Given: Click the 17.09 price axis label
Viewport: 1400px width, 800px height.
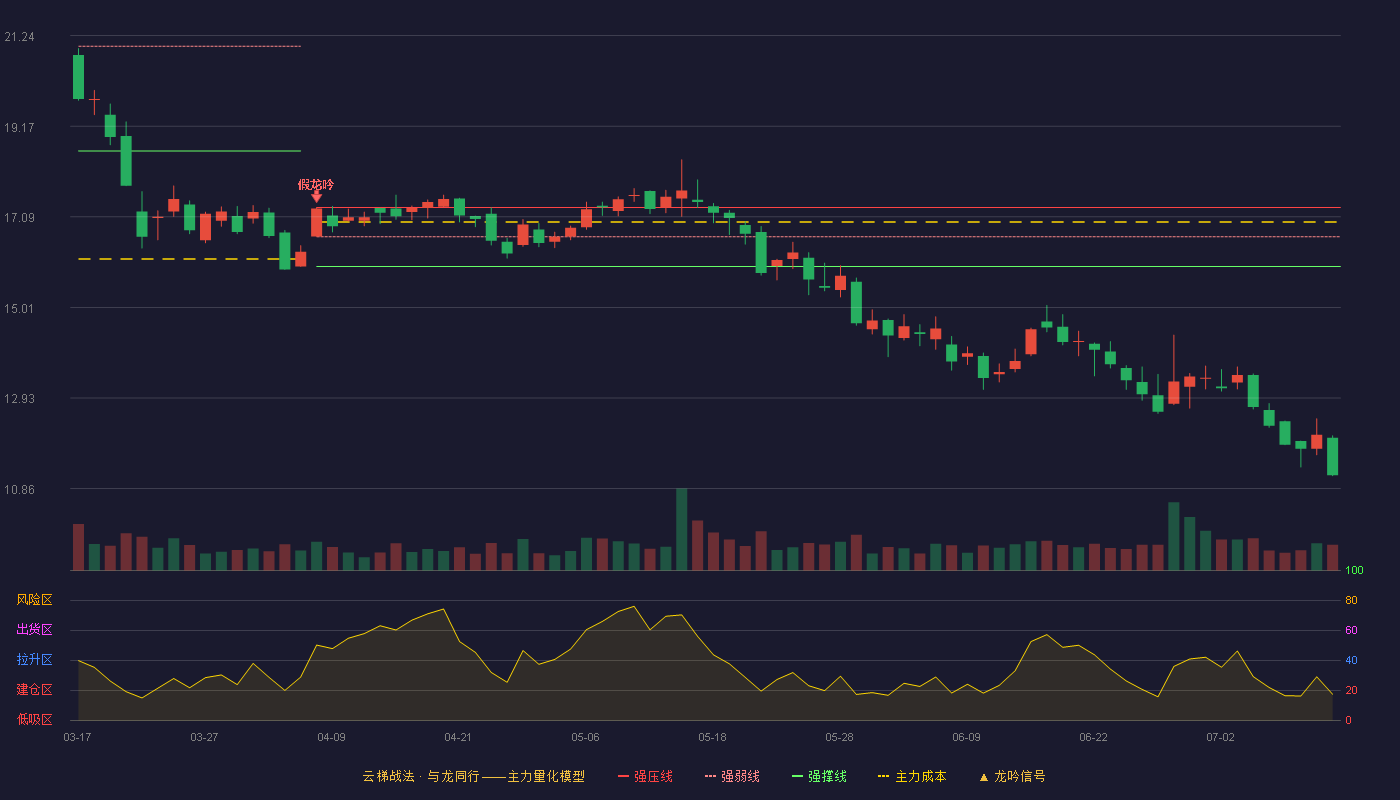Looking at the screenshot, I should (x=19, y=218).
